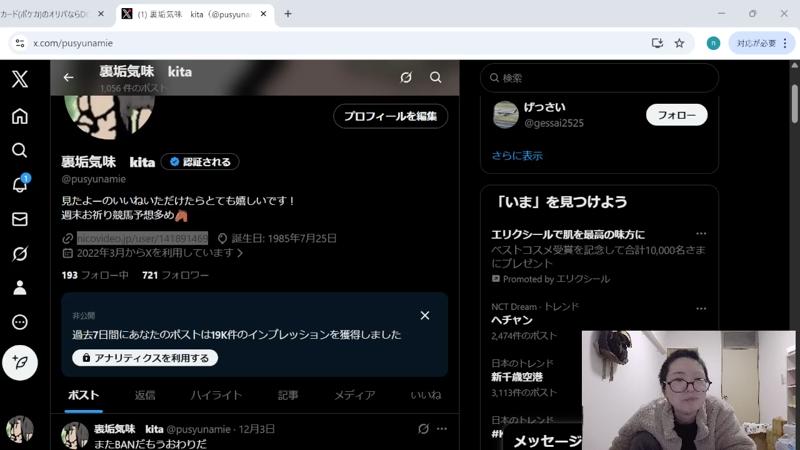Screen dimensions: 800x450
Task: Click the X logo in the sidebar
Action: pyautogui.click(x=20, y=79)
